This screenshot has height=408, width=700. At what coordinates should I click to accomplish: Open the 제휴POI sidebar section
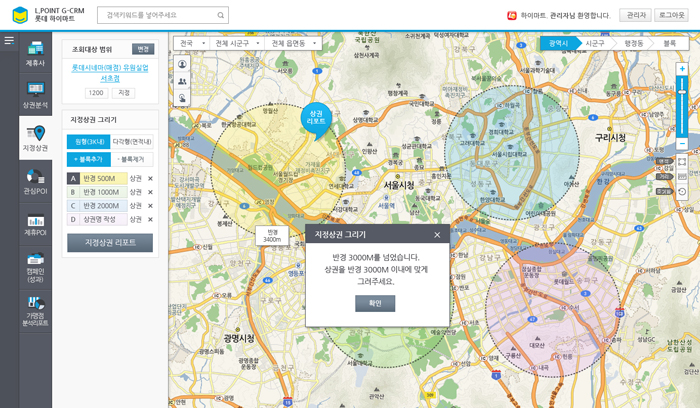[x=35, y=225]
